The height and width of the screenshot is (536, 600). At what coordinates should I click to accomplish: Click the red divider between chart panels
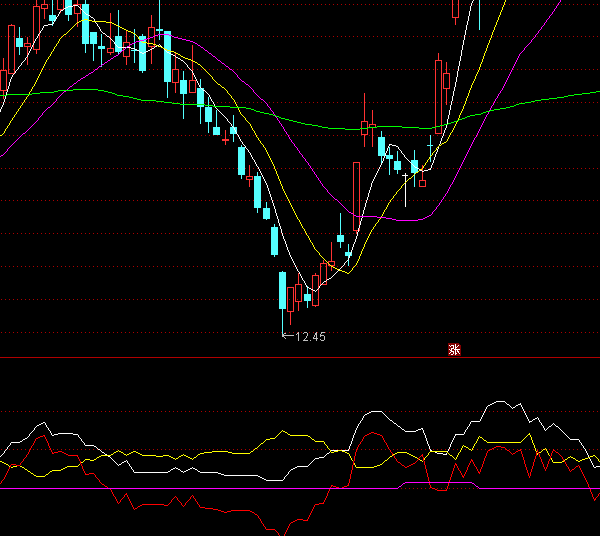(300, 357)
